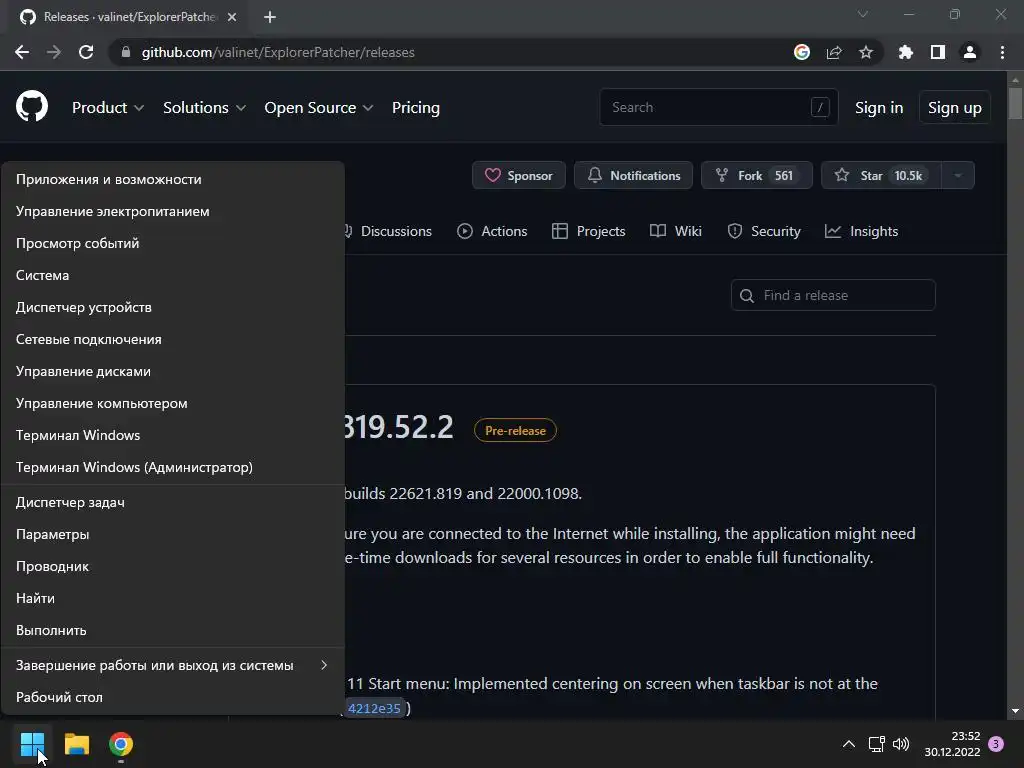The width and height of the screenshot is (1024, 768).
Task: Open Chrome three-dot menu
Action: pyautogui.click(x=1002, y=52)
